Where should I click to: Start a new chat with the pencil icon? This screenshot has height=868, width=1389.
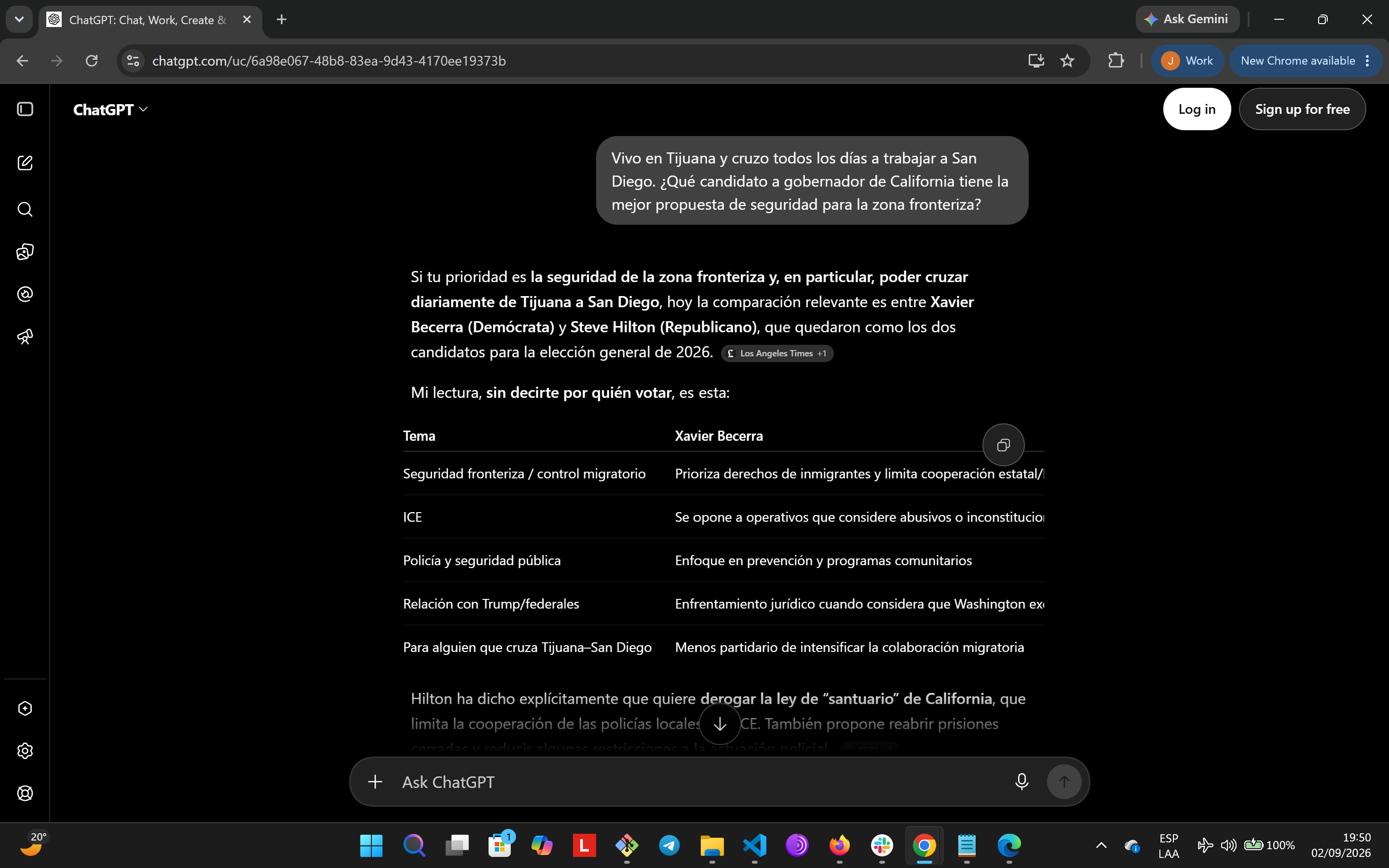[25, 163]
